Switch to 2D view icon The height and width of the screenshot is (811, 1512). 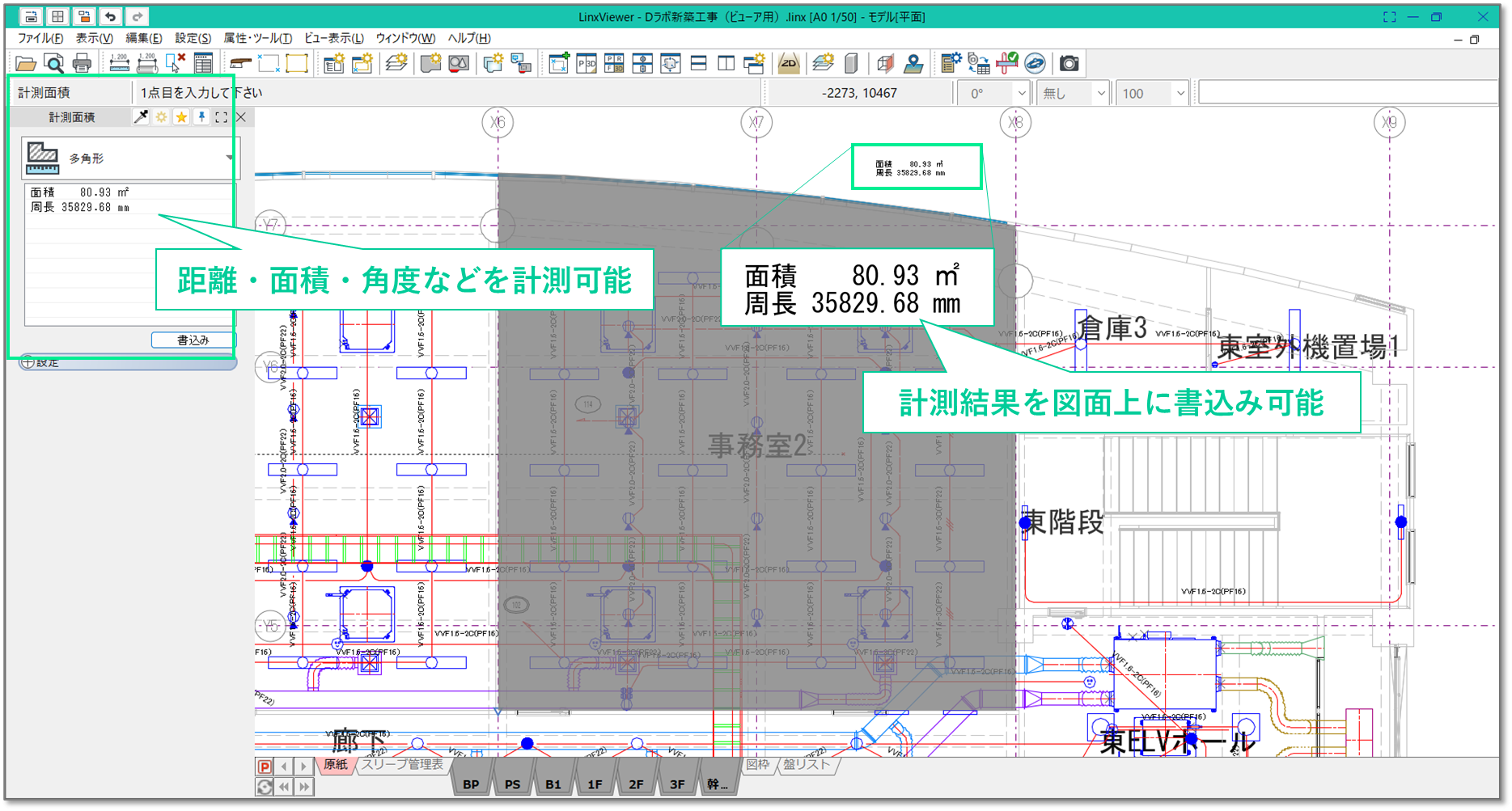point(788,64)
